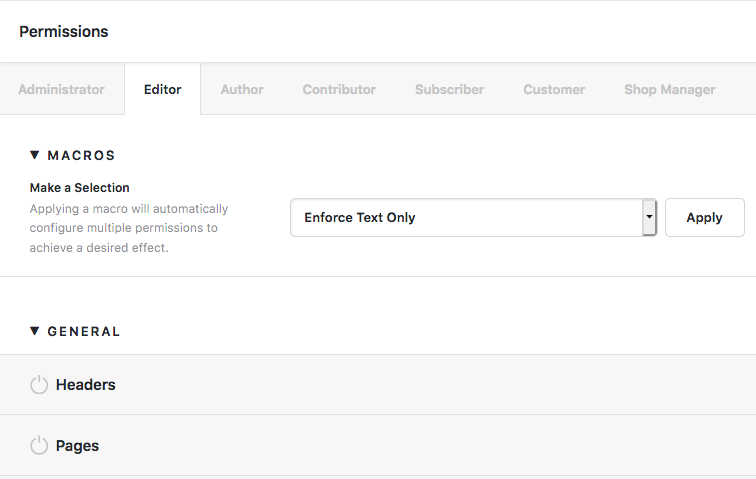The image size is (756, 479).
Task: Click the Pages row label
Action: 78,446
